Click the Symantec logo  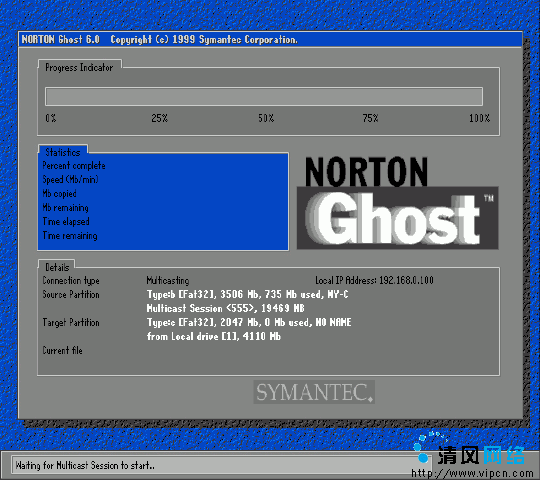(x=314, y=392)
